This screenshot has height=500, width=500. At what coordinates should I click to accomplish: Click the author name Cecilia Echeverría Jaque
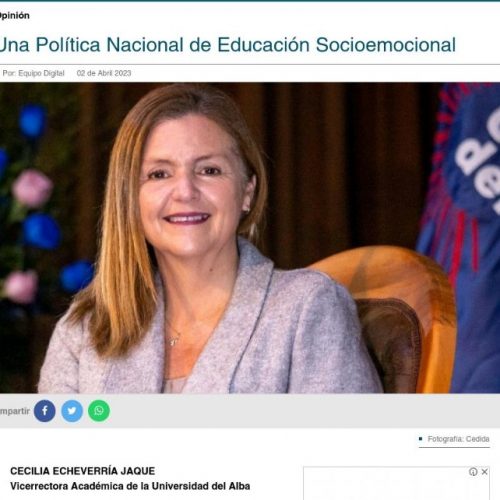click(x=83, y=471)
